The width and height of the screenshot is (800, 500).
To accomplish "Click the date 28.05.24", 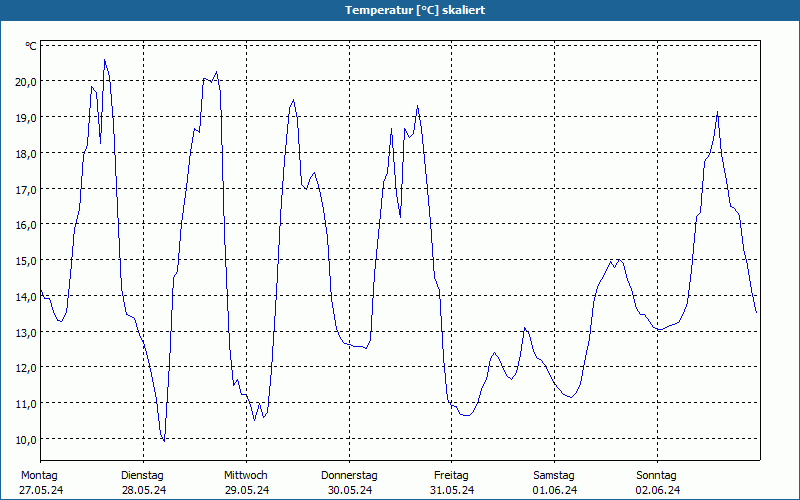I will (x=144, y=490).
